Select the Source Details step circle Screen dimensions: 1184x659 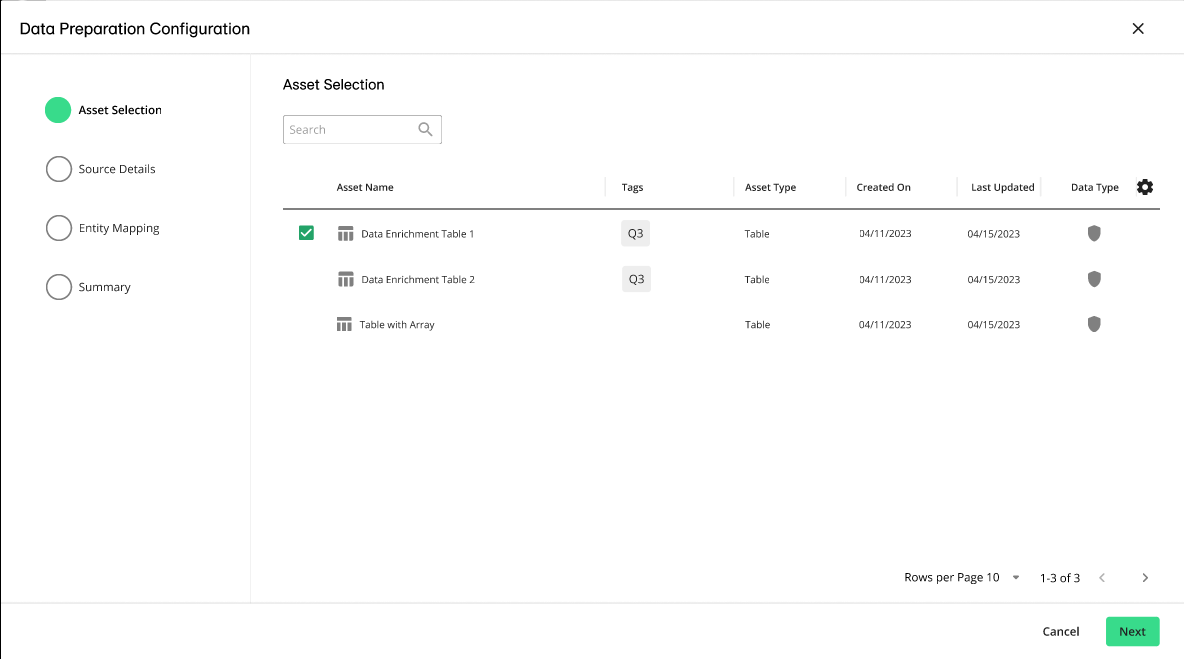(58, 169)
